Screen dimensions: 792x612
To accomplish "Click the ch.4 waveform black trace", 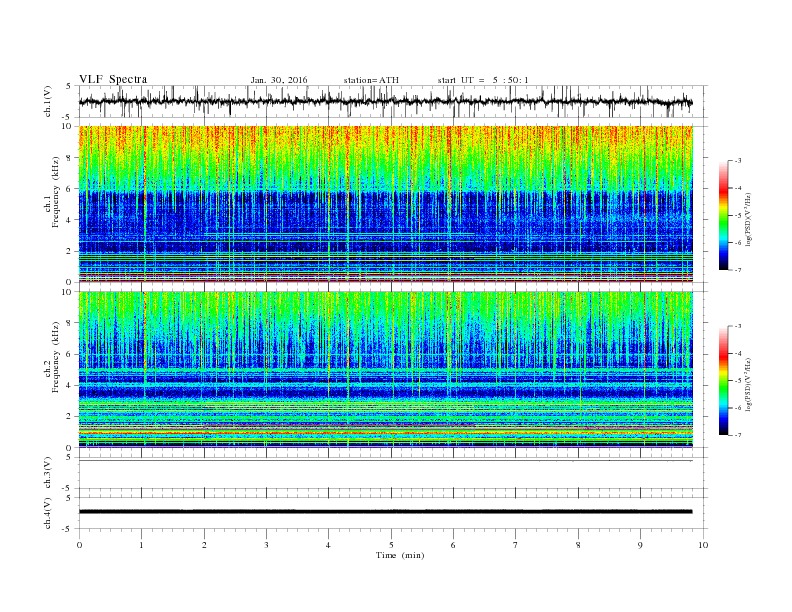I will (x=385, y=512).
